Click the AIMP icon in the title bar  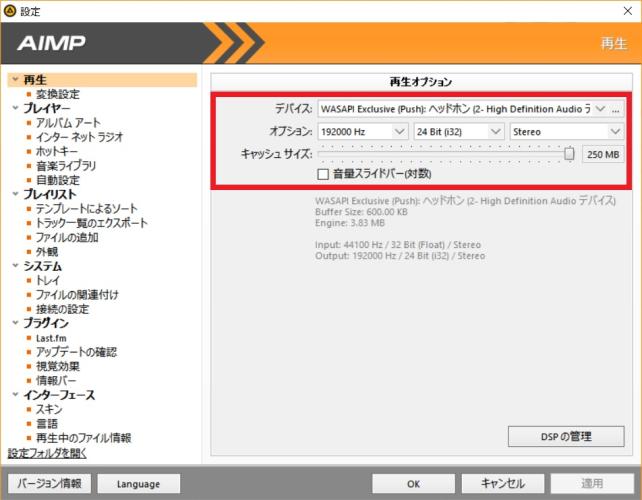[10, 11]
